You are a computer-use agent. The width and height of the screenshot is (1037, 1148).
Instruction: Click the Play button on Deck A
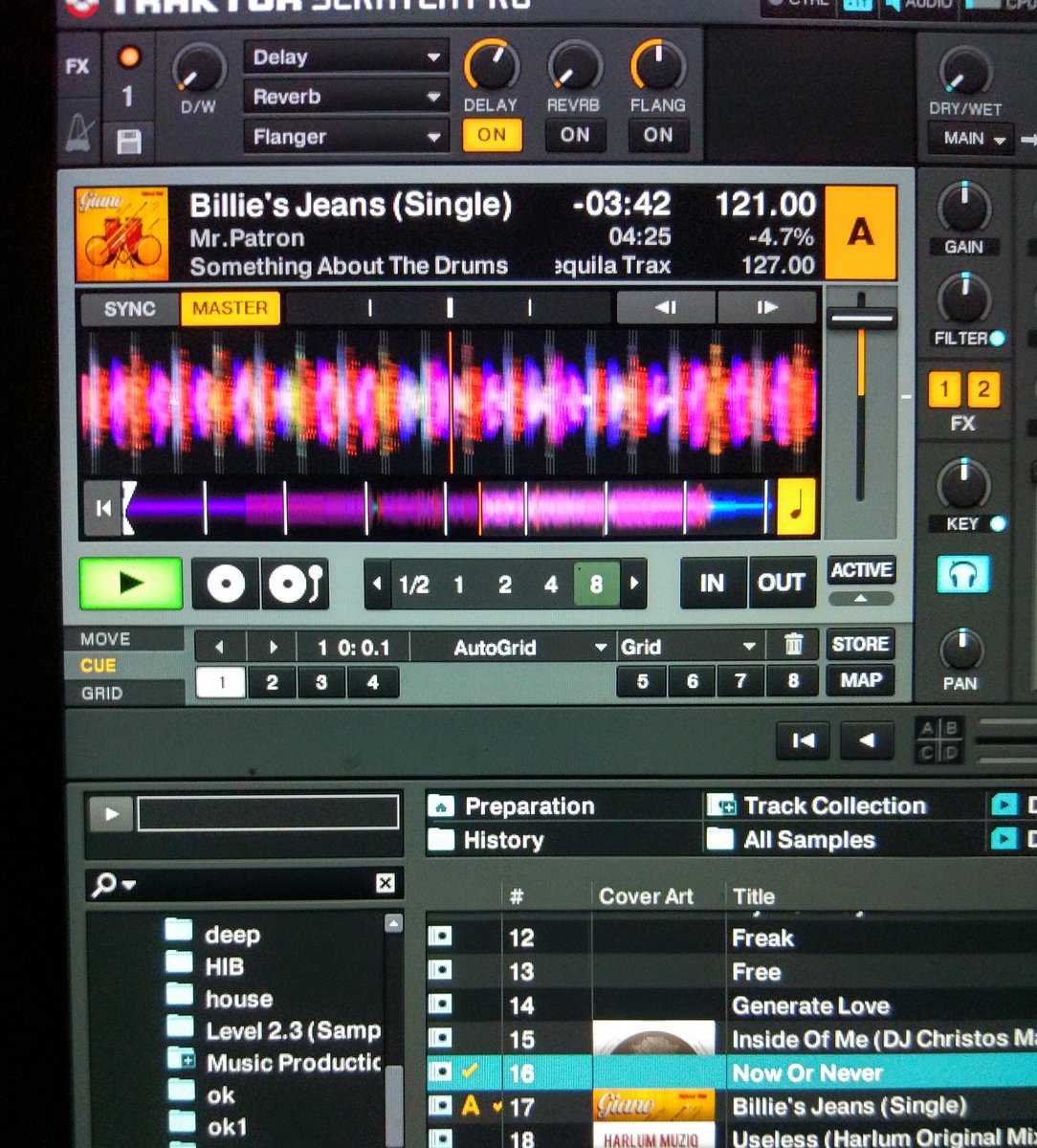131,584
